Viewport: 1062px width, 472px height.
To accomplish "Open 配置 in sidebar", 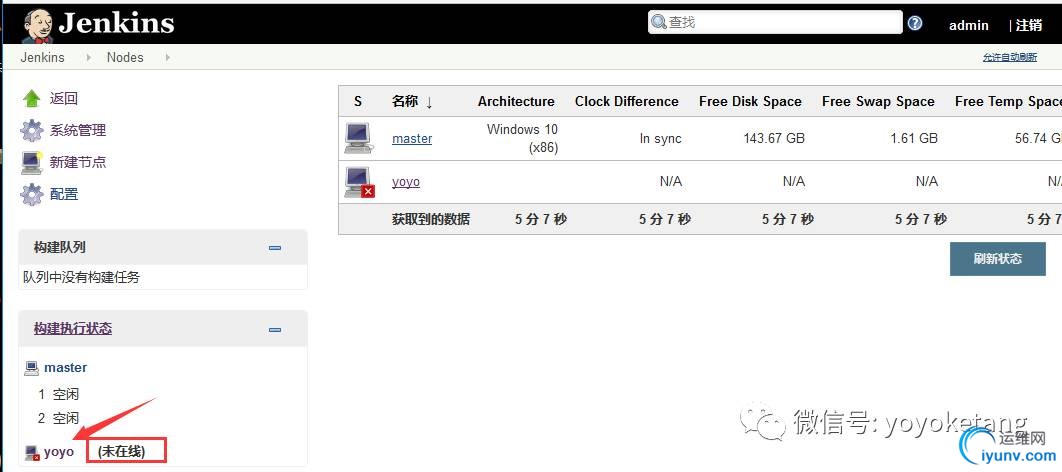I will (64, 194).
